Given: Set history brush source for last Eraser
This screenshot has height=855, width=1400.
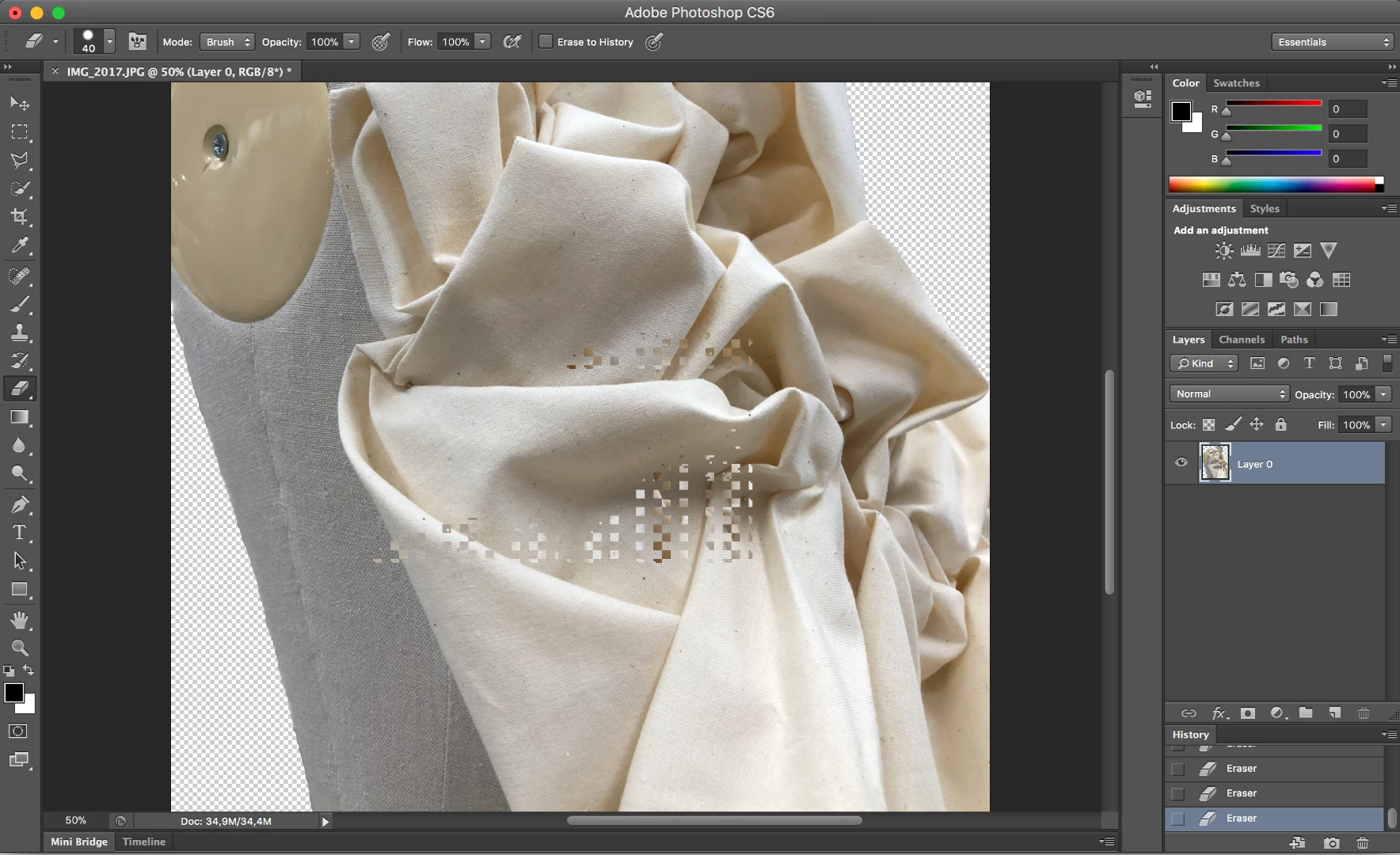Looking at the screenshot, I should [1178, 819].
